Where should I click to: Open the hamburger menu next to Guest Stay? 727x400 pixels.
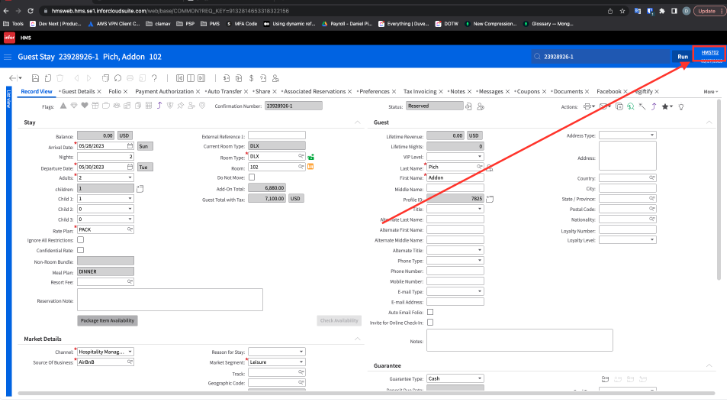[x=8, y=57]
